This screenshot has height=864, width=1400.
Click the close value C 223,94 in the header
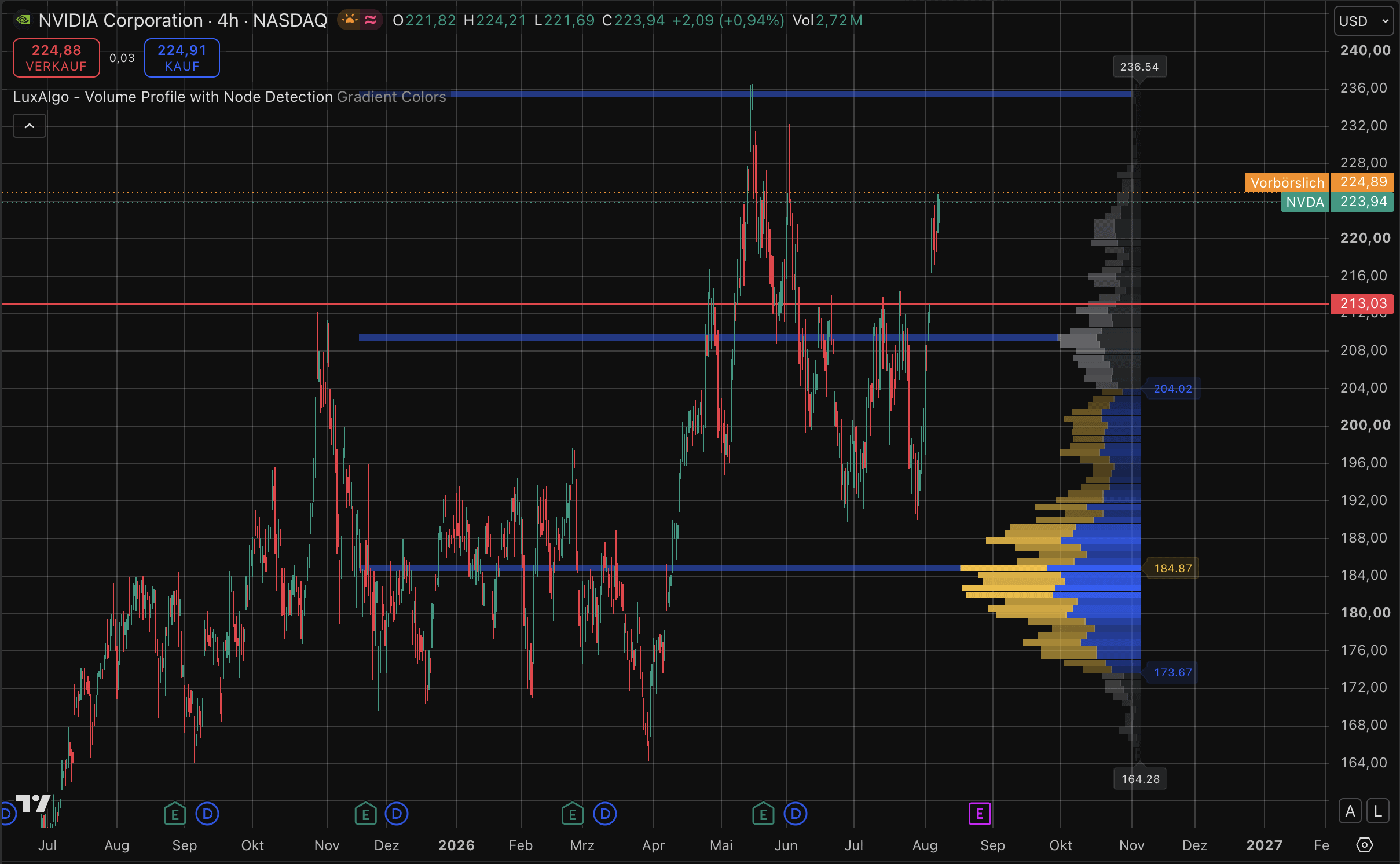pos(633,20)
